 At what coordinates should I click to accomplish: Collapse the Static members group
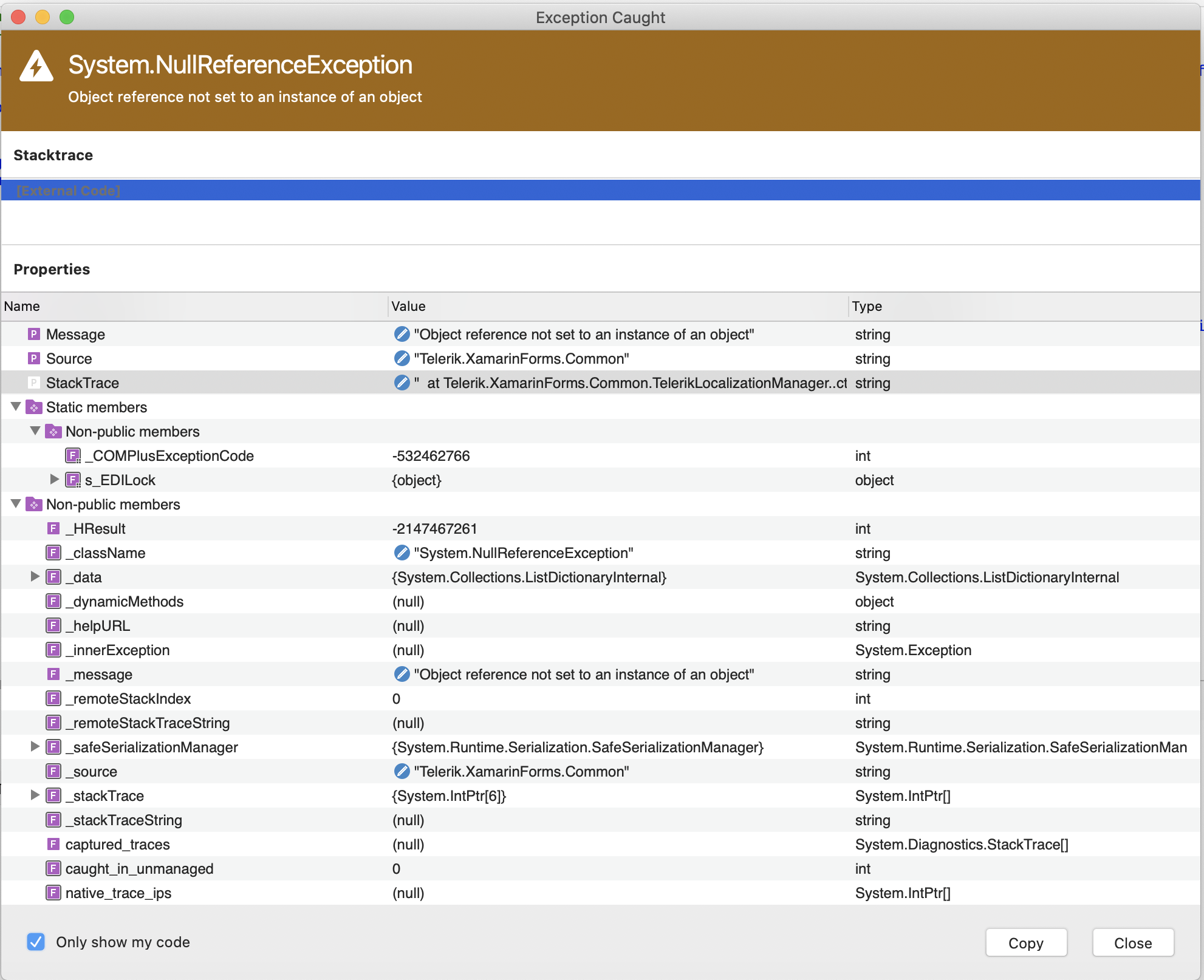[16, 407]
